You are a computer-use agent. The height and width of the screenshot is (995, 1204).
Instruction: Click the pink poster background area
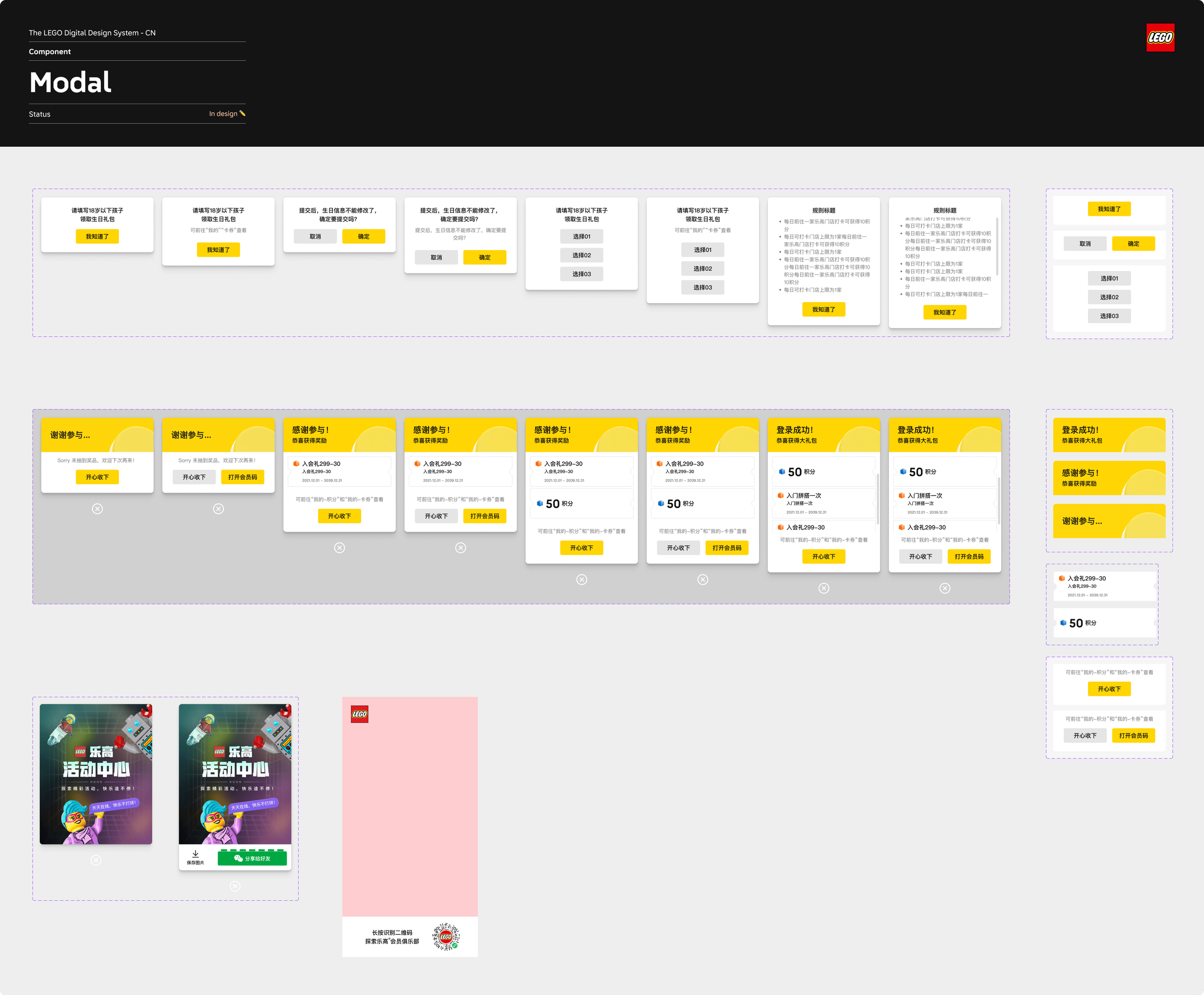click(410, 814)
